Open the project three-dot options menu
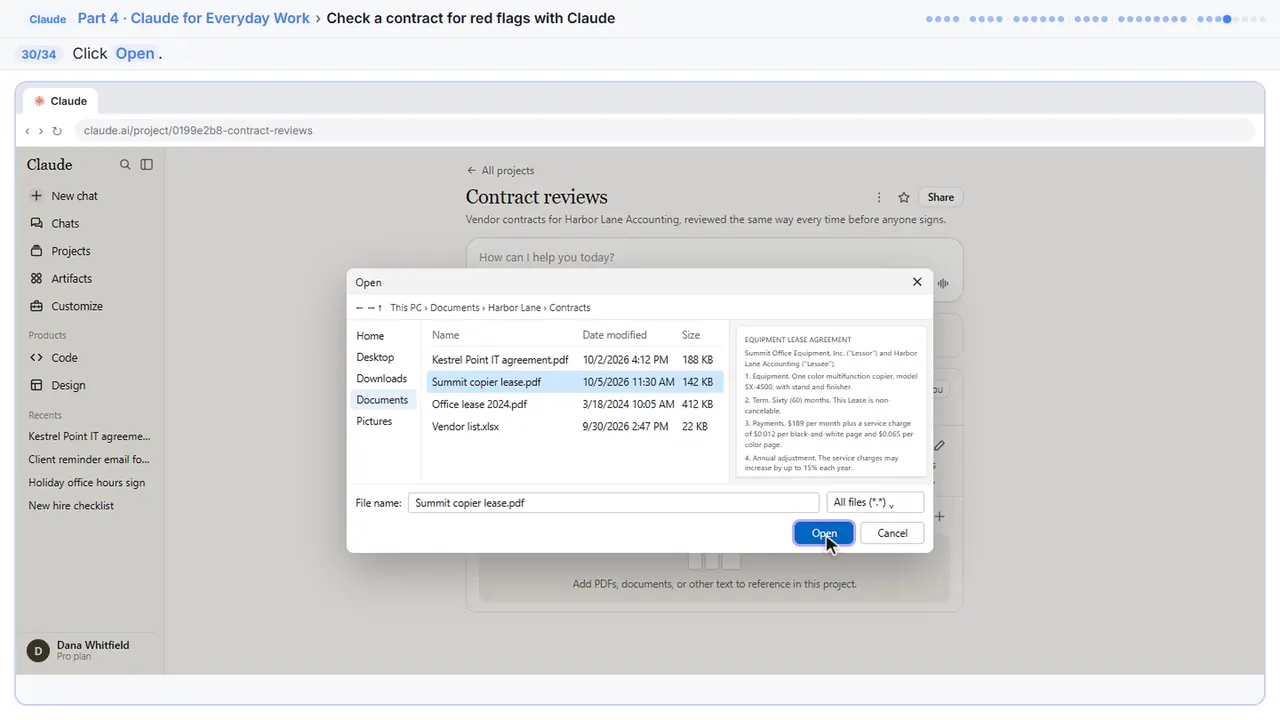This screenshot has width=1280, height=720. pyautogui.click(x=879, y=198)
